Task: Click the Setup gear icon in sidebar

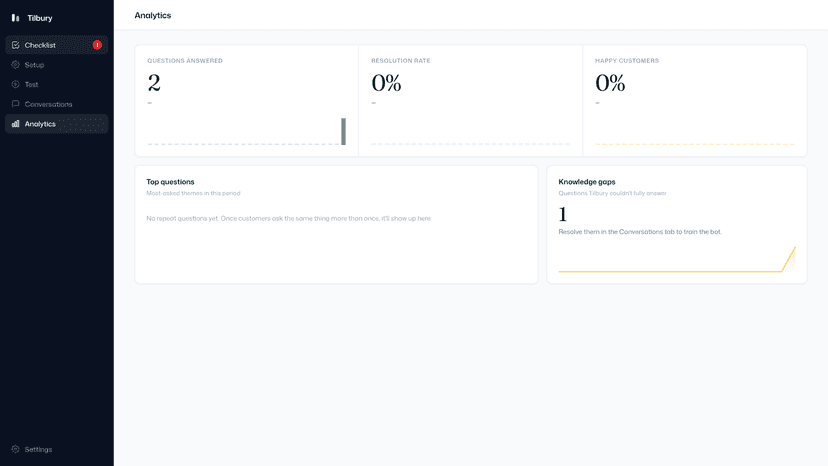Action: click(15, 64)
